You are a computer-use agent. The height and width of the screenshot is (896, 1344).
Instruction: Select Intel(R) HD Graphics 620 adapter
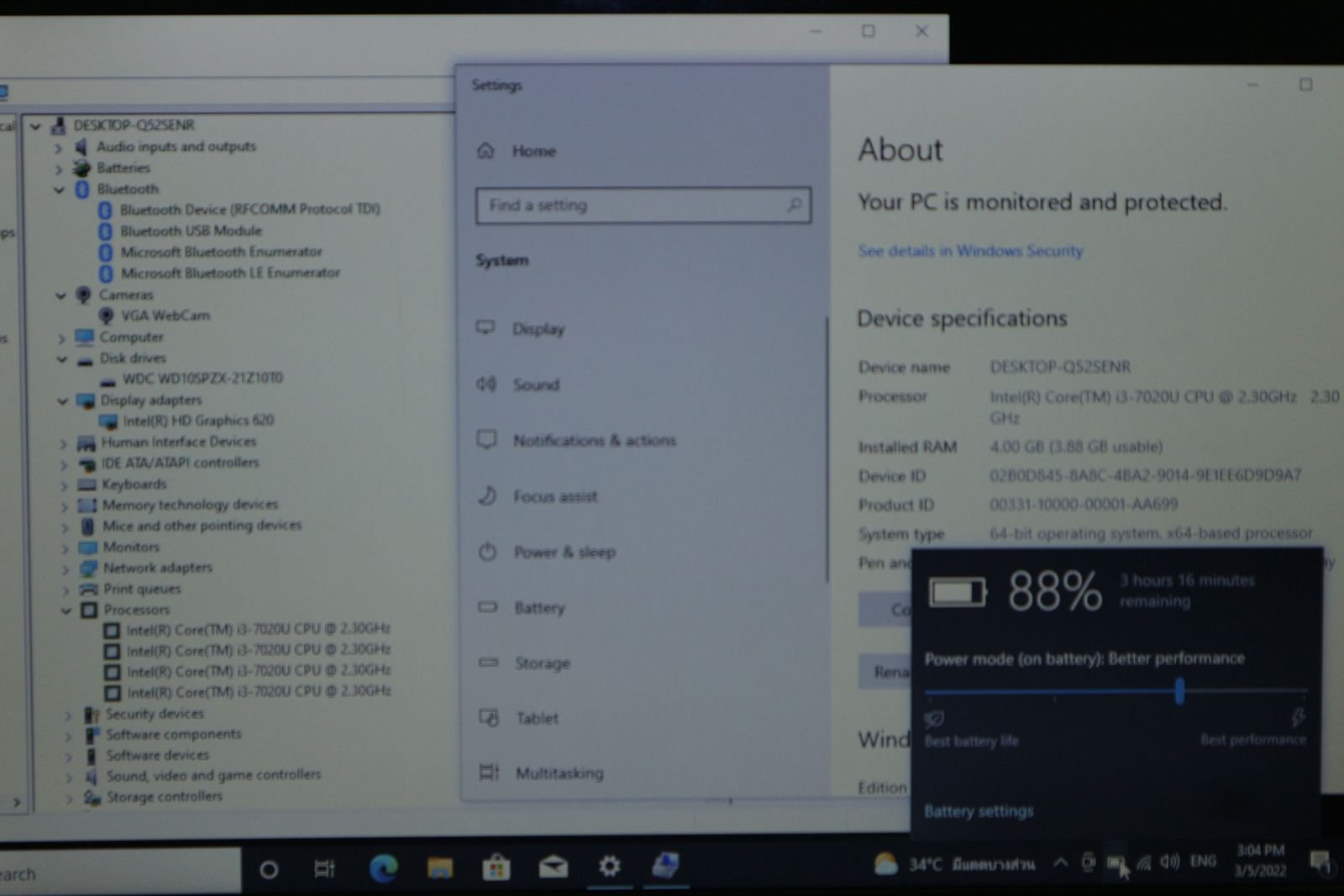coord(198,421)
